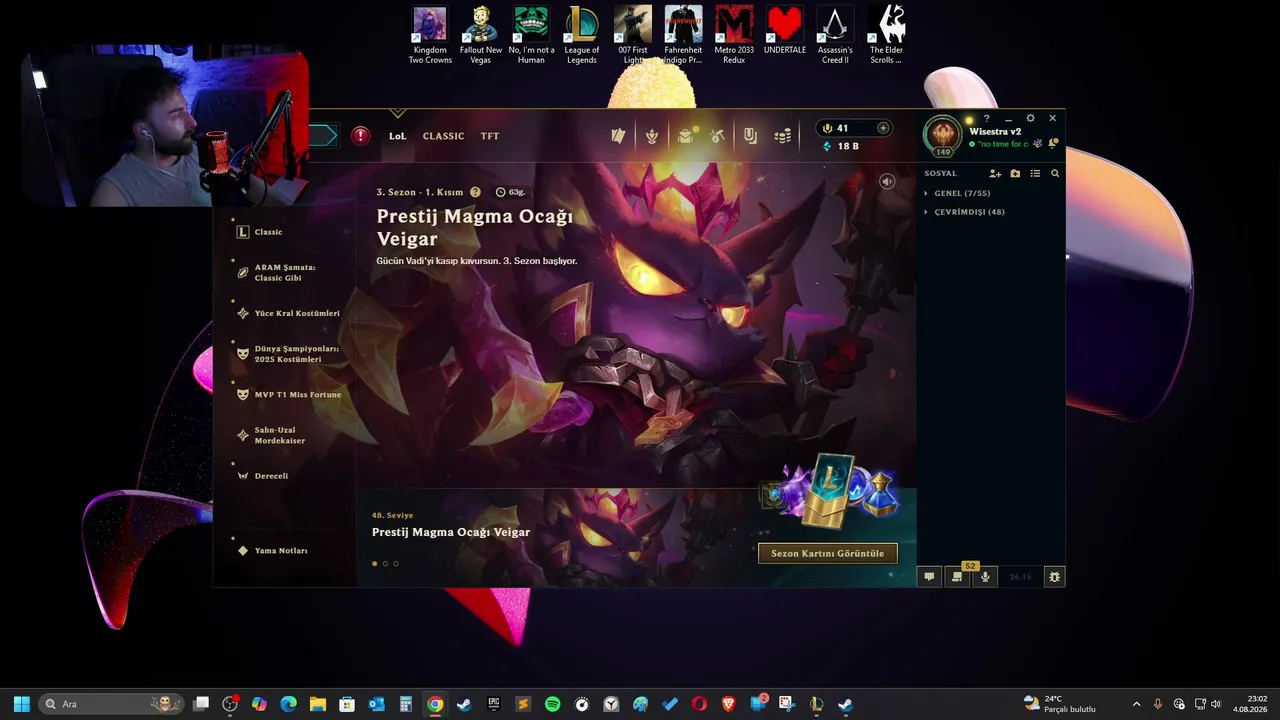
Task: Select the third carousel dot indicator
Action: (x=396, y=564)
